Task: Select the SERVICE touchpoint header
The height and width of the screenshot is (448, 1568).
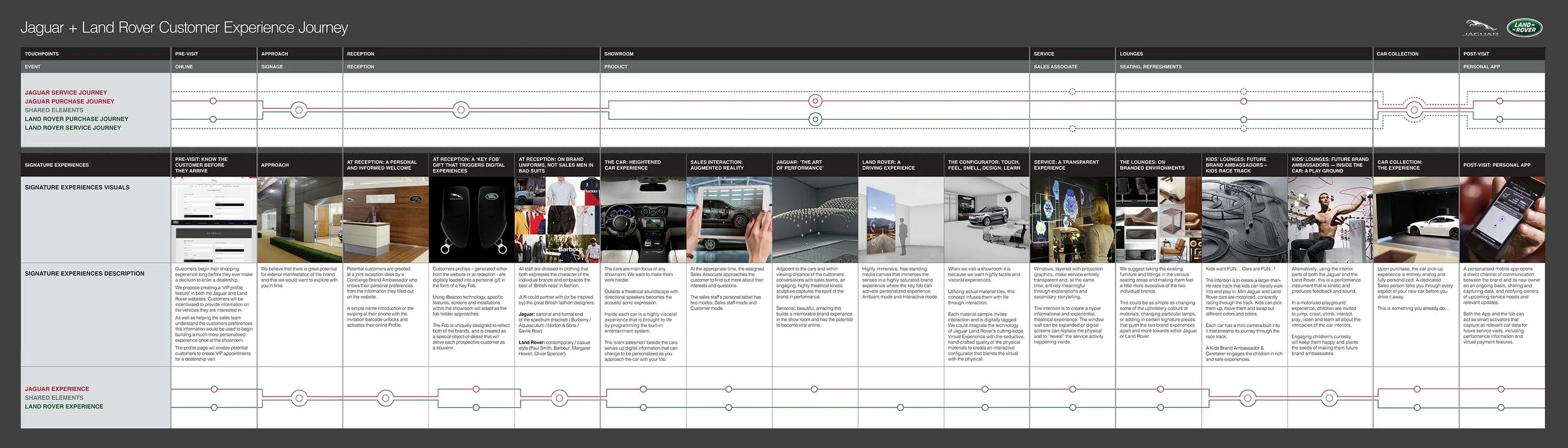Action: [x=1044, y=54]
